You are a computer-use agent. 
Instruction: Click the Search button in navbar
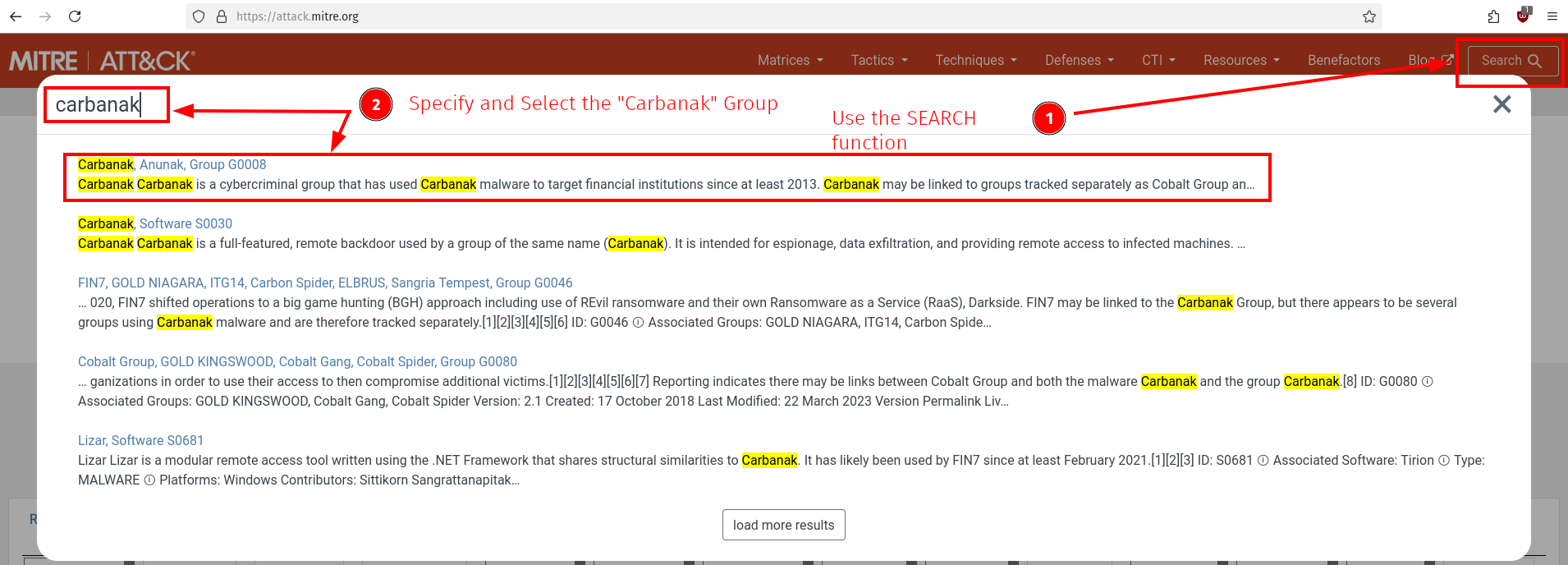coord(1512,61)
